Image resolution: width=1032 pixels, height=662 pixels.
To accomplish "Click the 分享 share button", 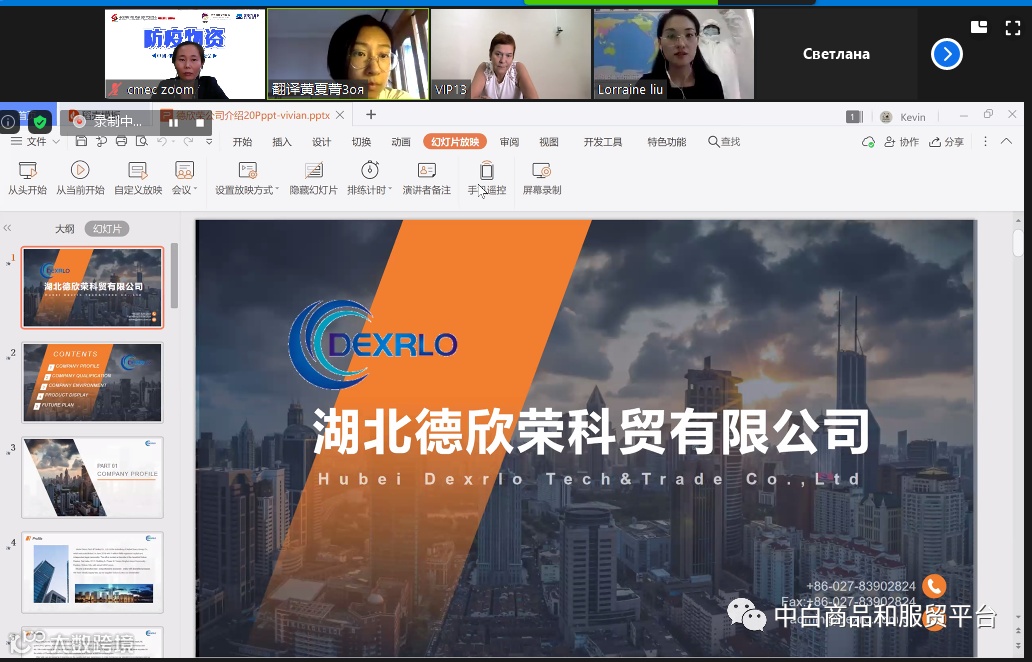I will (946, 141).
